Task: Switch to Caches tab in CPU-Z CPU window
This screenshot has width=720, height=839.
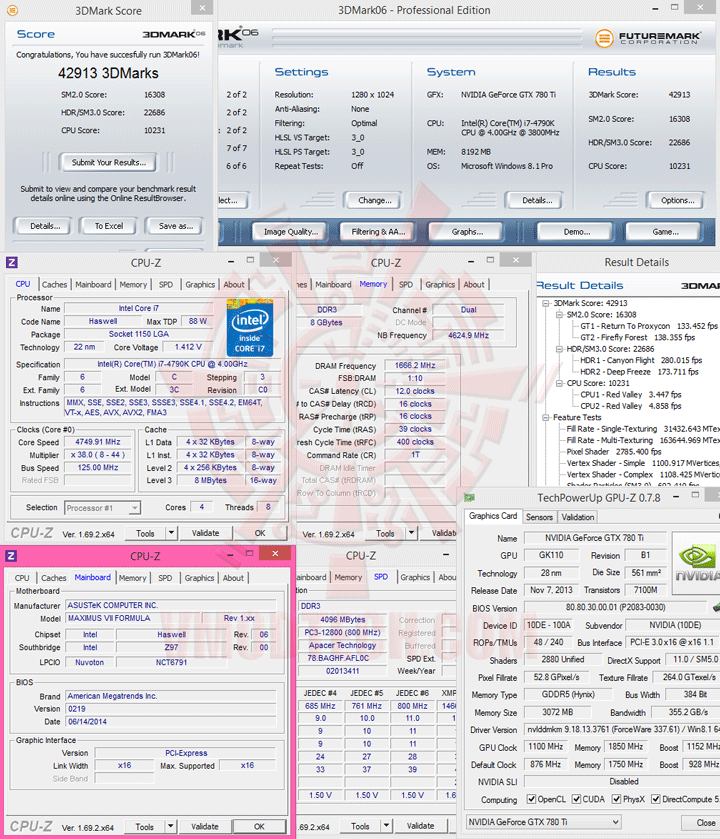Action: pyautogui.click(x=55, y=285)
